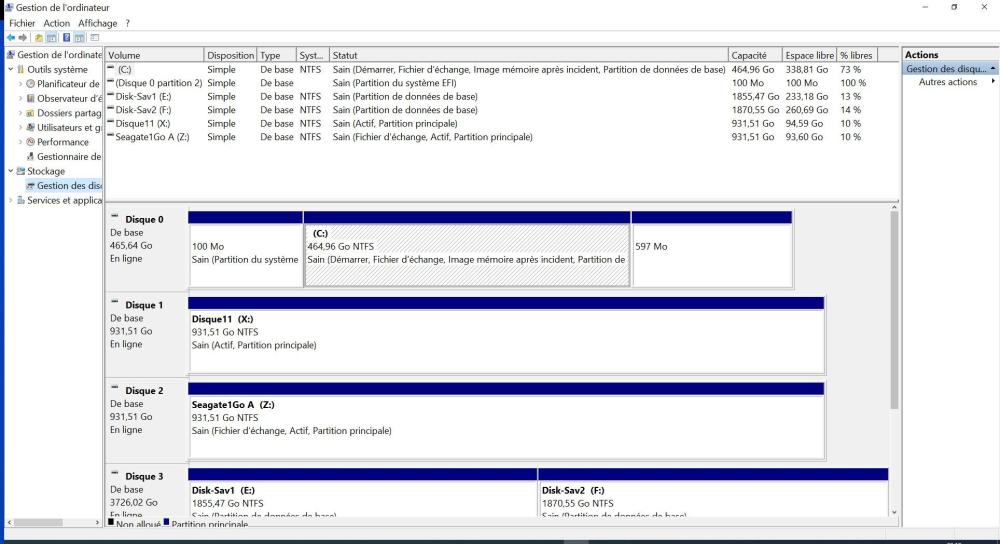This screenshot has width=1000, height=544.
Task: Select the (Disque 0 partition 2) volume row
Action: (491, 83)
